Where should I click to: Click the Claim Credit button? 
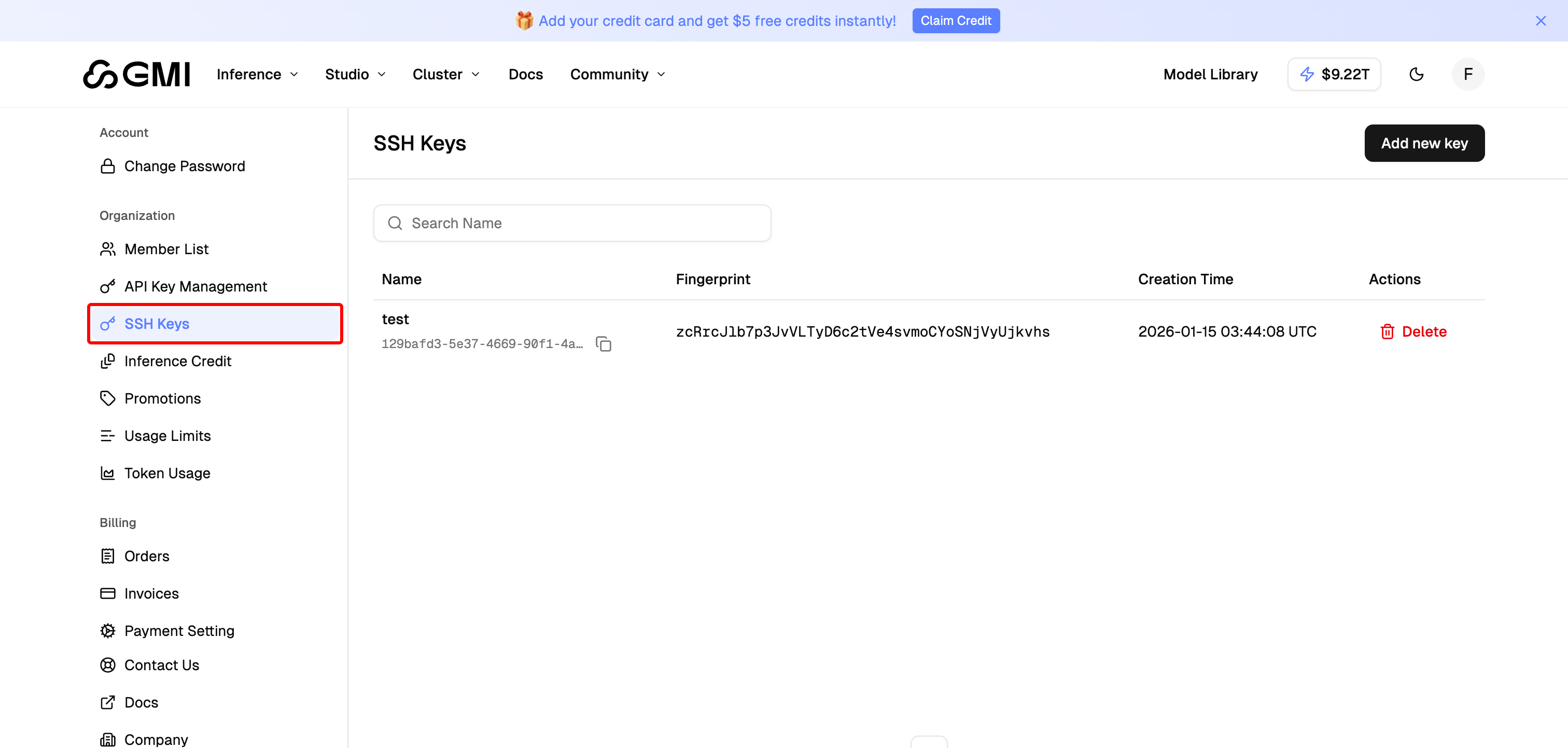tap(956, 21)
